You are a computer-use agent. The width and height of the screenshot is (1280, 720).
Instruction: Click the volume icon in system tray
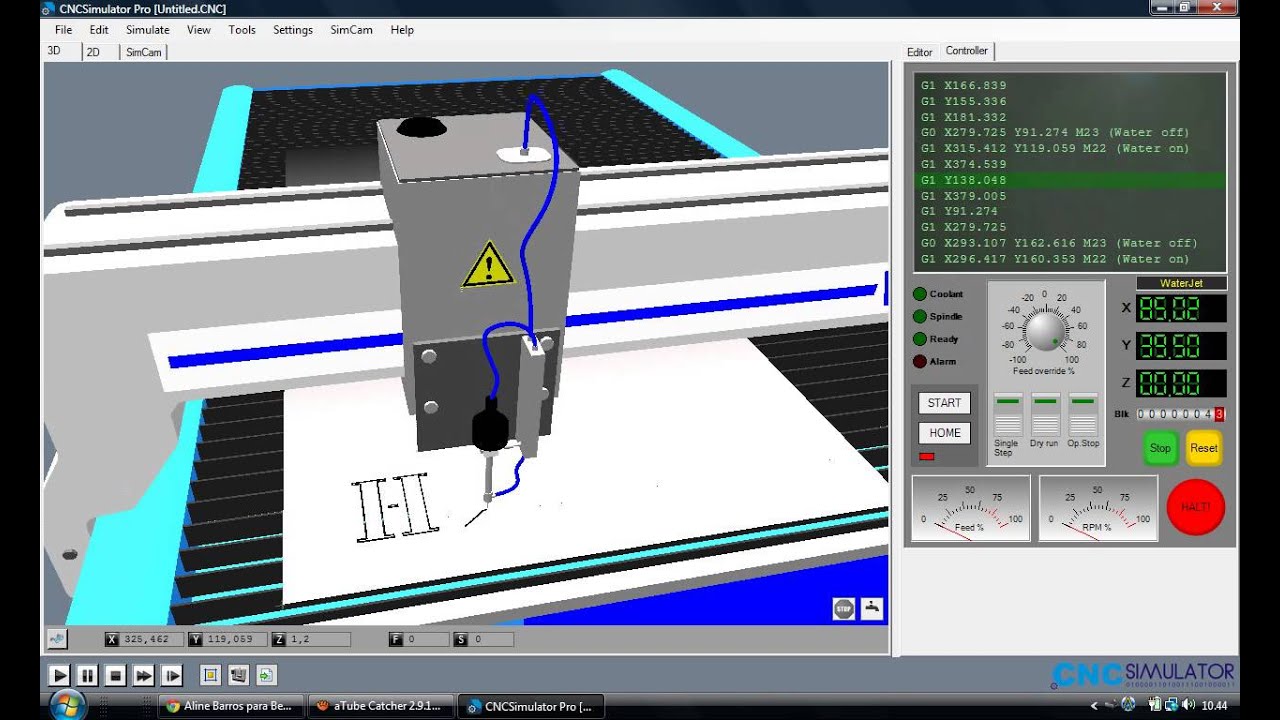click(1186, 705)
